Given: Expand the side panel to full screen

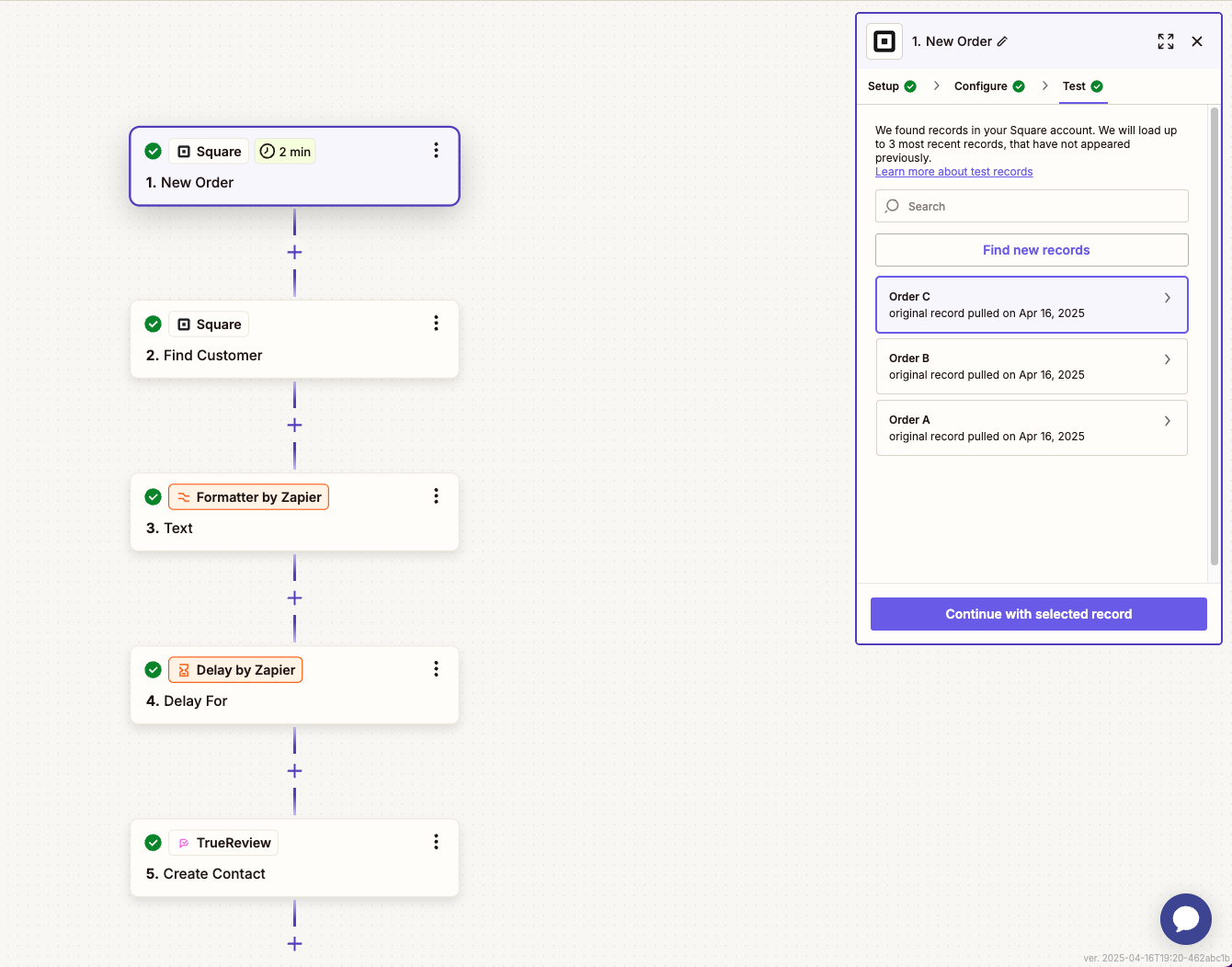Looking at the screenshot, I should pos(1166,41).
